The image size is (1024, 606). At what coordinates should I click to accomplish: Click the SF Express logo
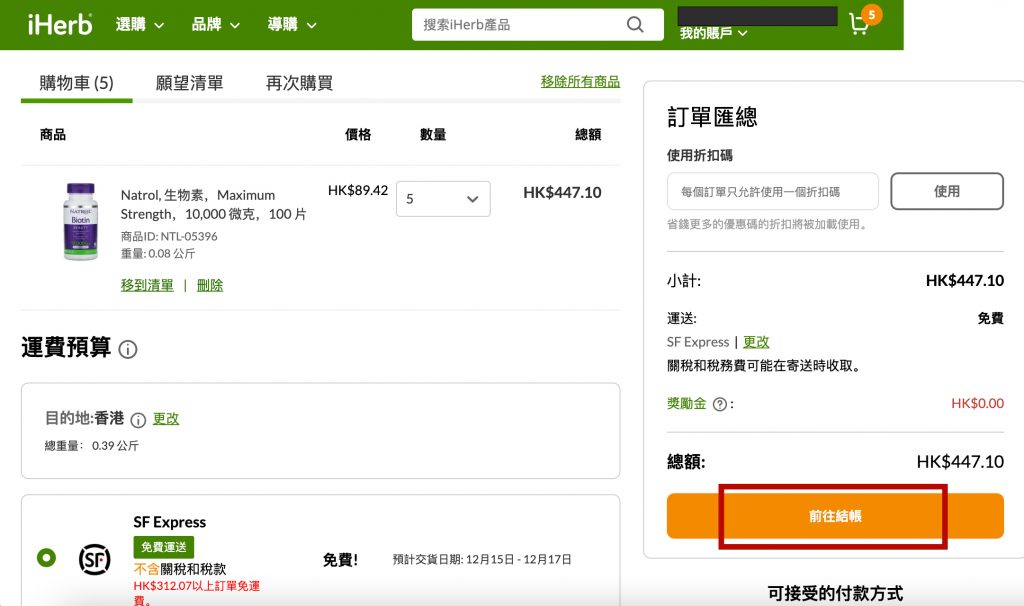tap(95, 558)
